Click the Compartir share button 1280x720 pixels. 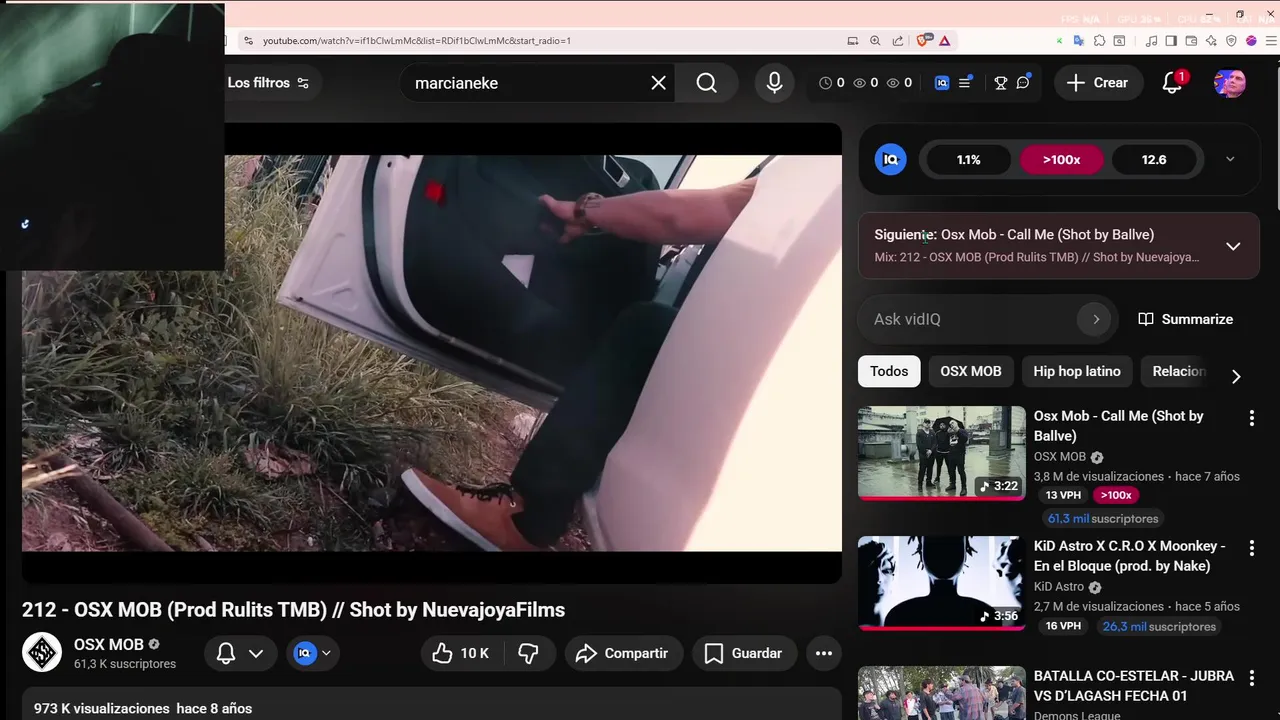tap(623, 653)
